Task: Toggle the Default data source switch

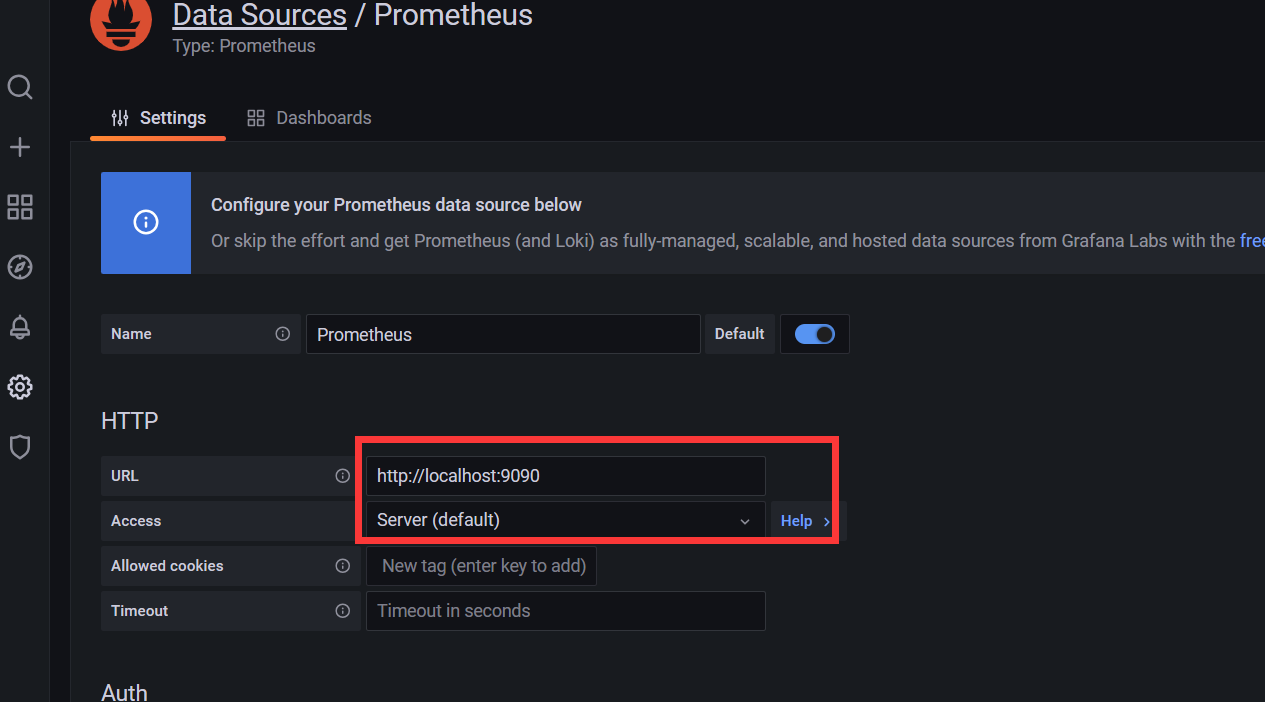Action: (814, 334)
